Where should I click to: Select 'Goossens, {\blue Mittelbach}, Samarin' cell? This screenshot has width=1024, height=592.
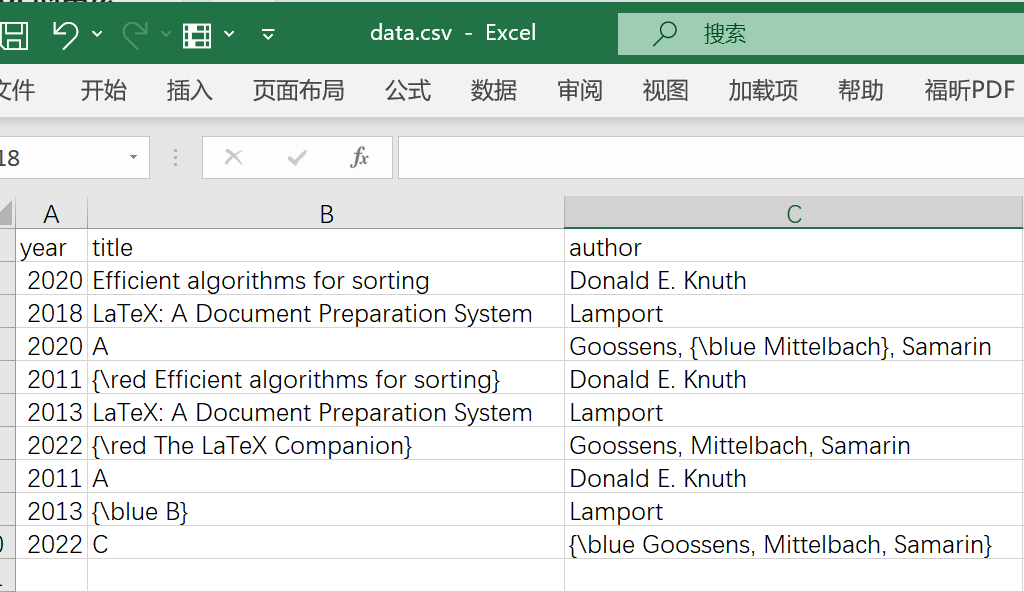(793, 346)
